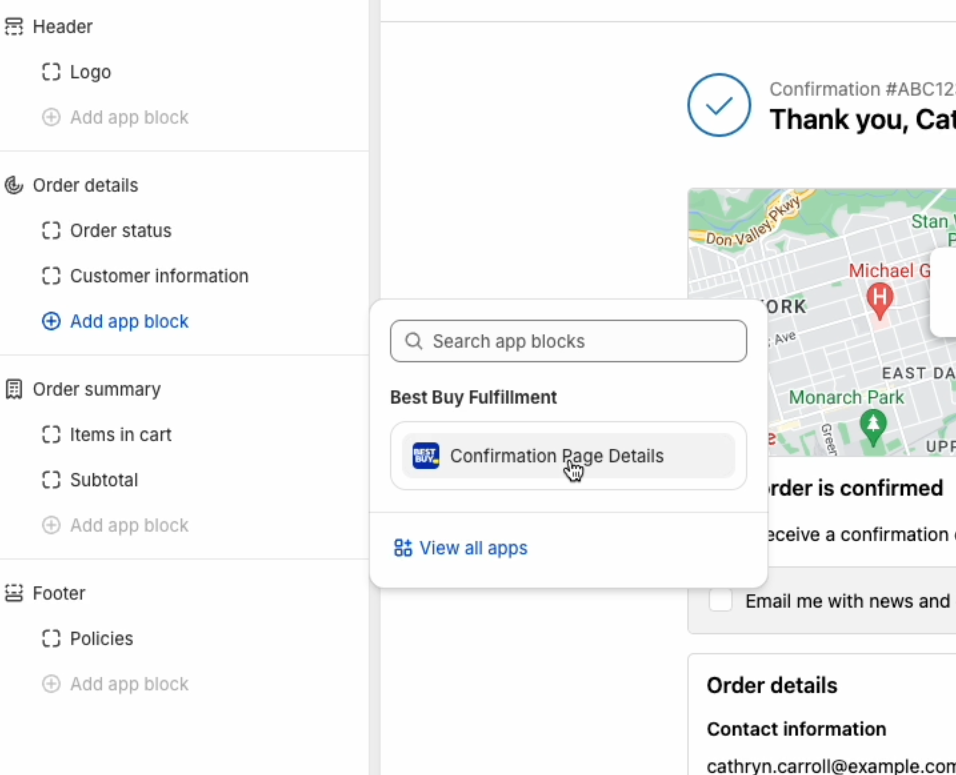Click the grid icon beside View all apps

pos(402,548)
